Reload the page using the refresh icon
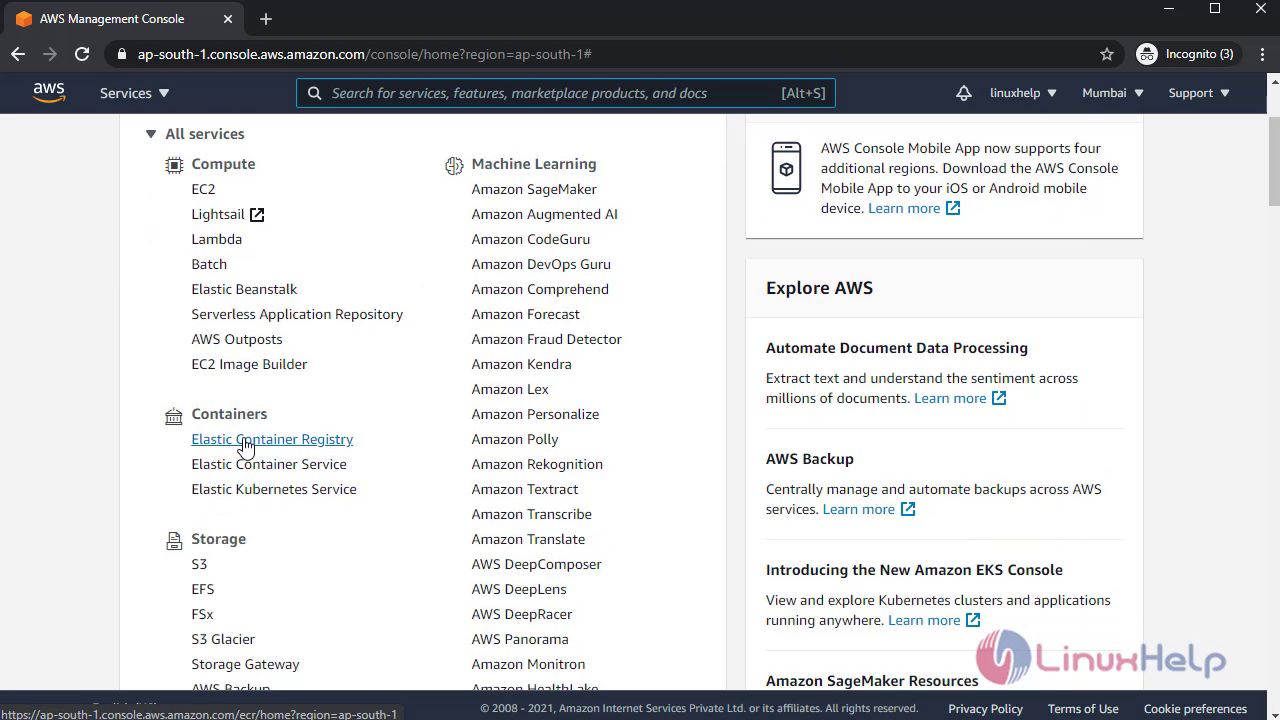Viewport: 1280px width, 720px height. [x=82, y=54]
